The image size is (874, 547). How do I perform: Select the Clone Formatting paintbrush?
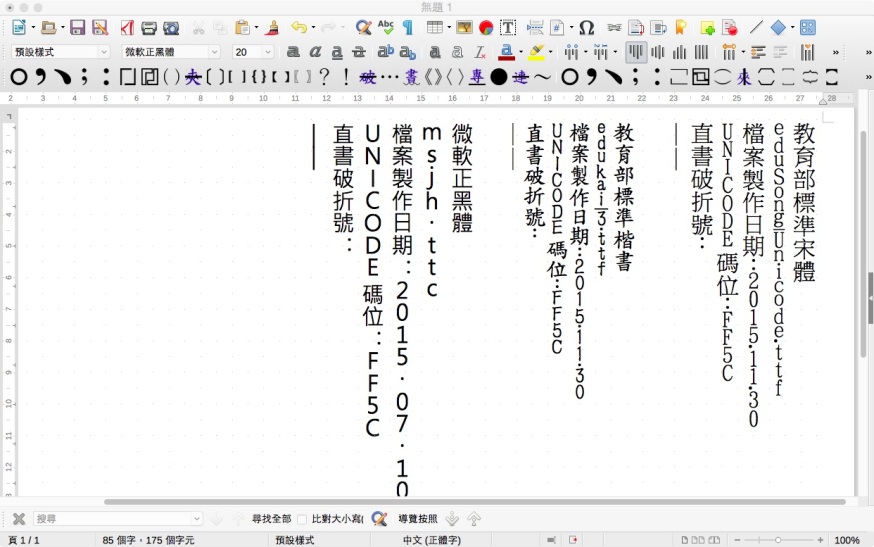(271, 28)
